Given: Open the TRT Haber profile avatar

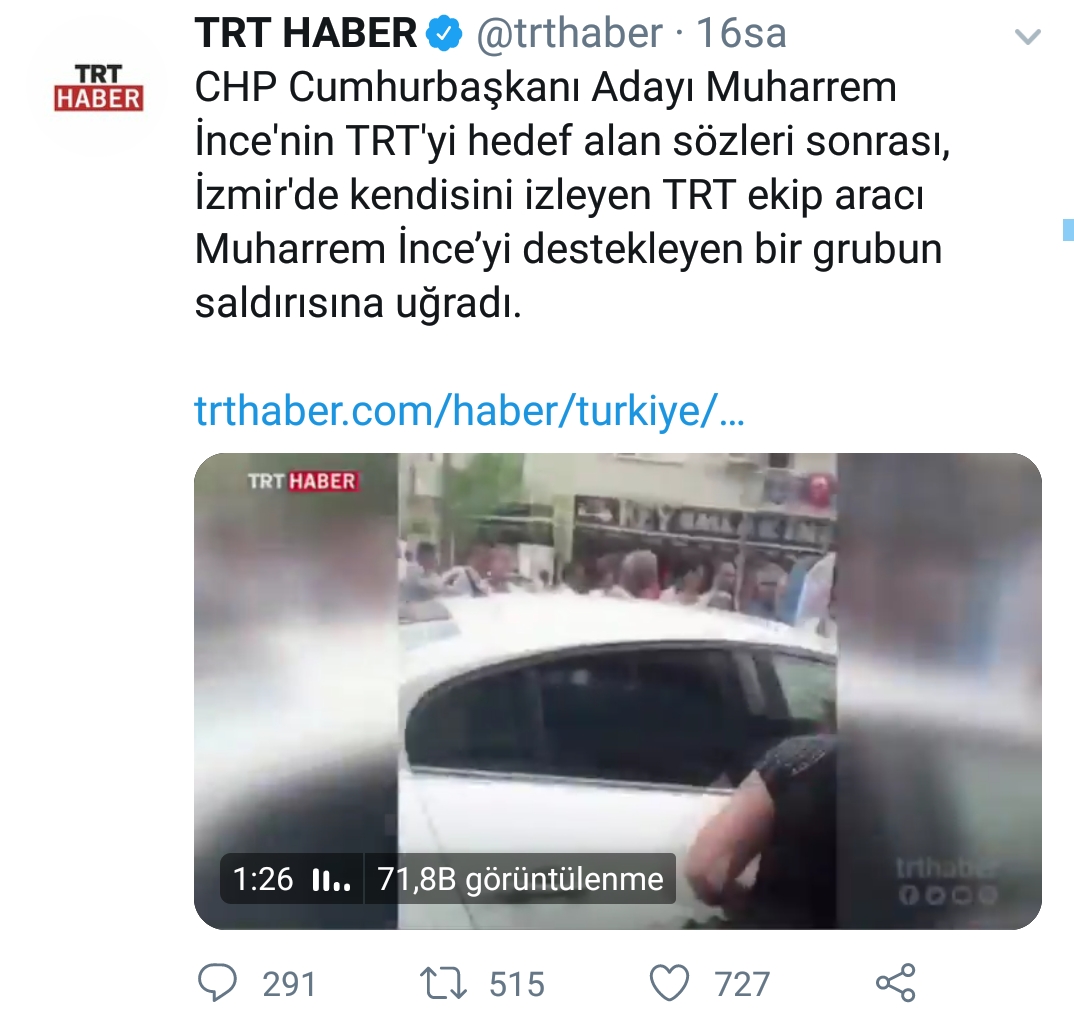Looking at the screenshot, I should click(x=99, y=87).
